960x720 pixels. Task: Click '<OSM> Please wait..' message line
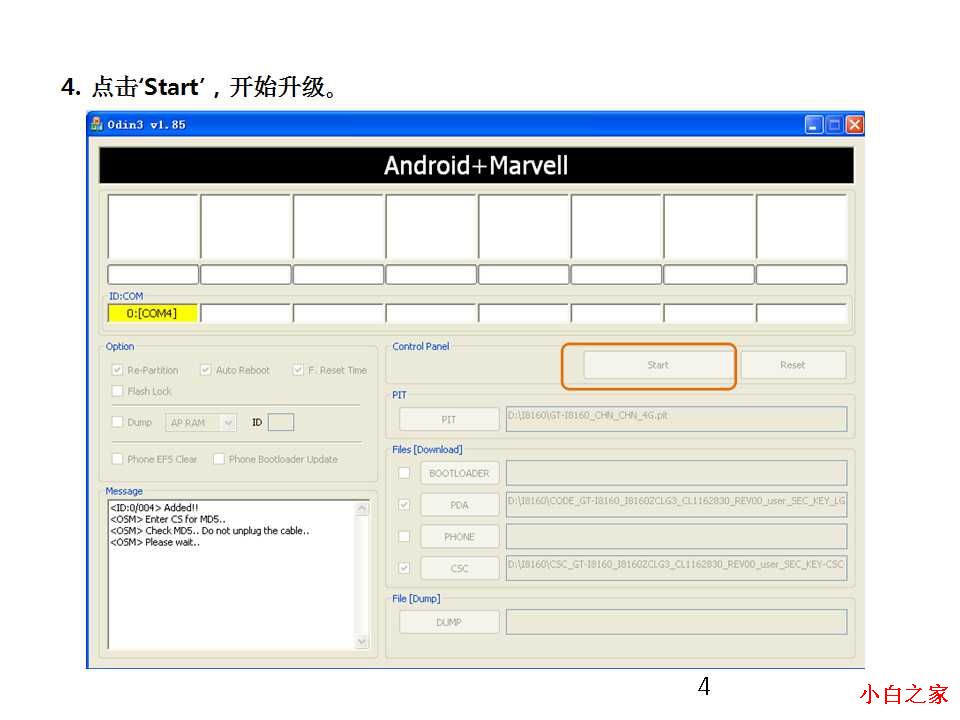(x=155, y=542)
